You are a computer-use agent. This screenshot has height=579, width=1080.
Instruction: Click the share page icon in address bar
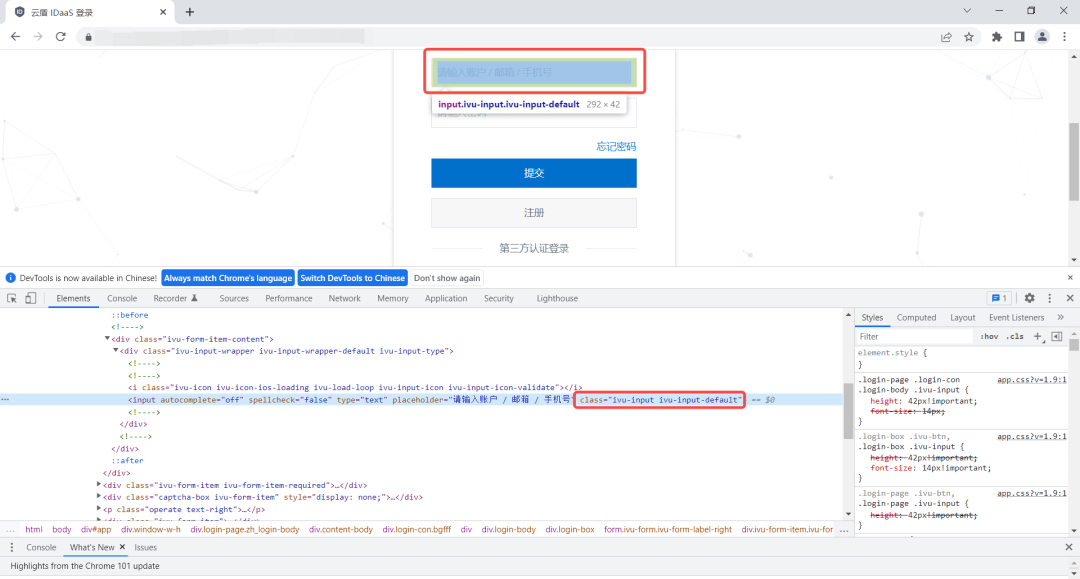coord(946,37)
